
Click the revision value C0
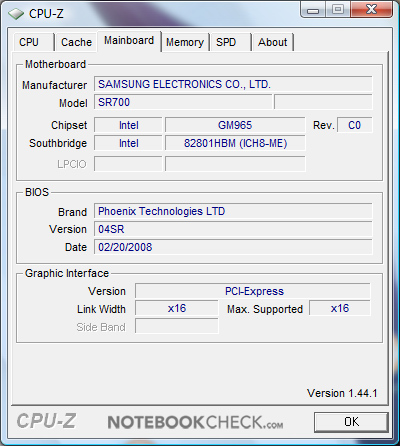(x=355, y=125)
